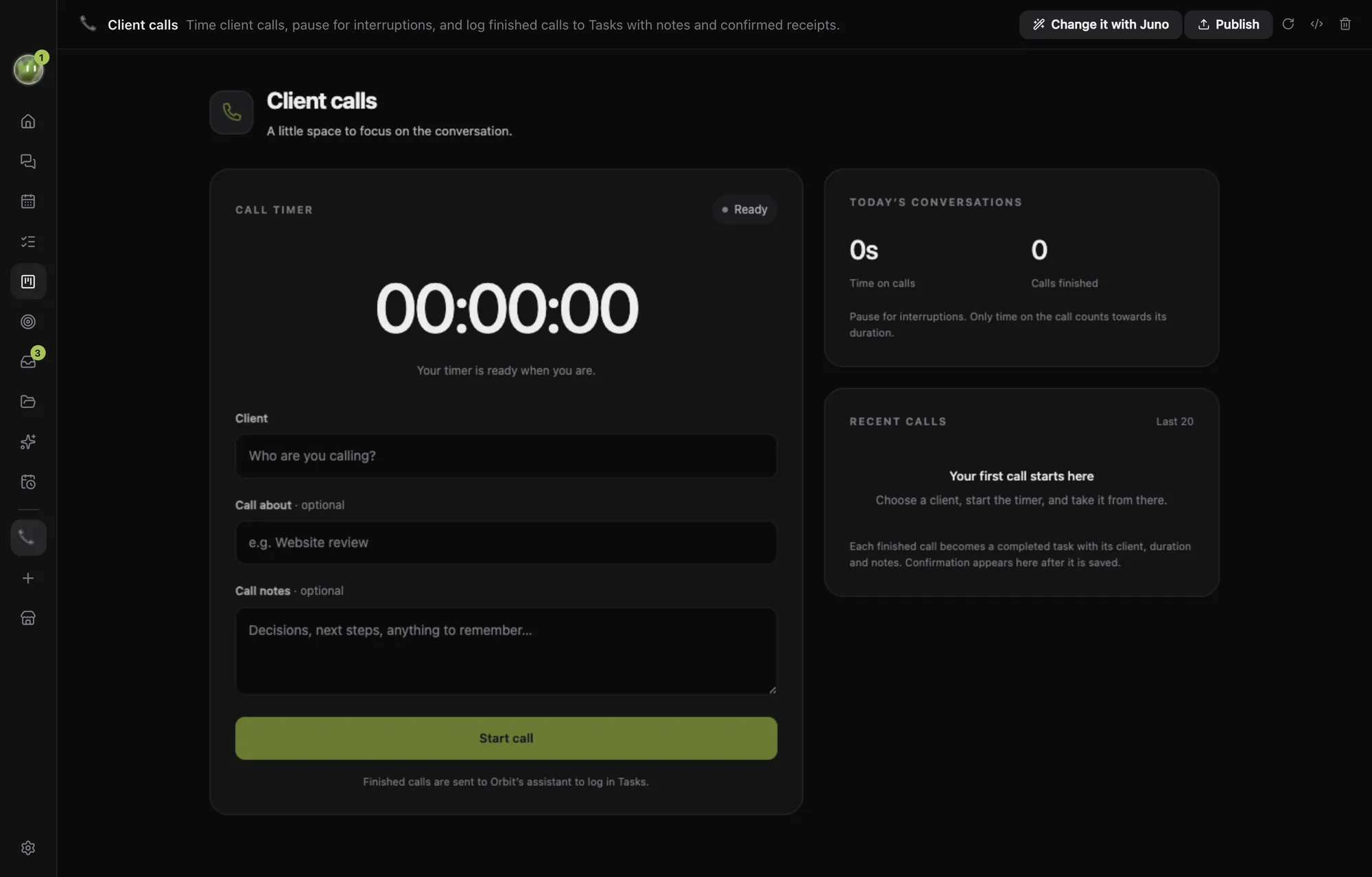Click Change it with Juno button
Screen dimensions: 1372x877
pos(1100,25)
